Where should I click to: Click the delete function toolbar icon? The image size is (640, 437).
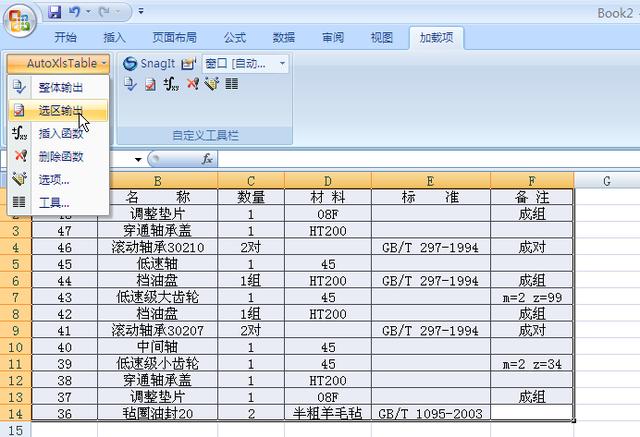pos(192,84)
